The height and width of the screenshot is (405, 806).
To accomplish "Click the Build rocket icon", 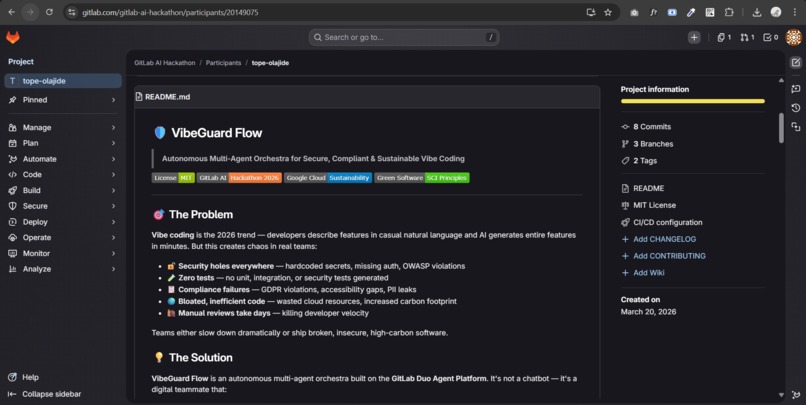I will click(13, 191).
